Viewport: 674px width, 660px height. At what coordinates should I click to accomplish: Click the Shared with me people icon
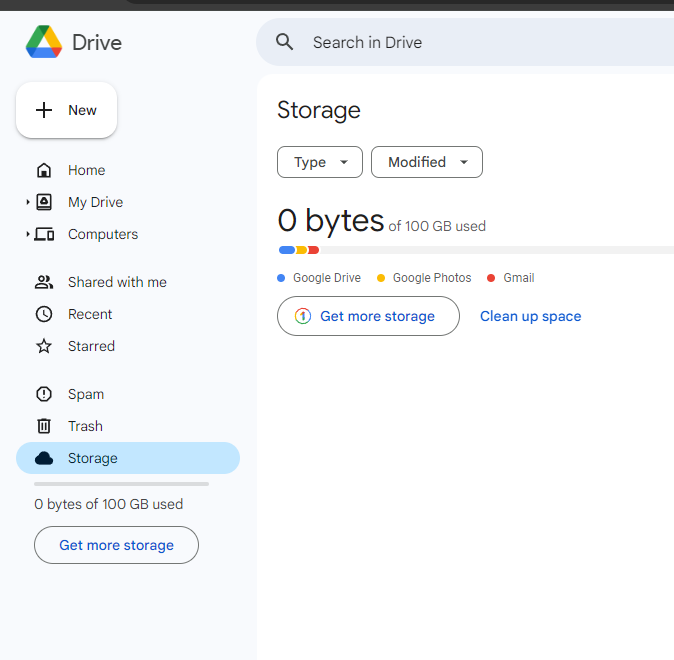click(44, 282)
